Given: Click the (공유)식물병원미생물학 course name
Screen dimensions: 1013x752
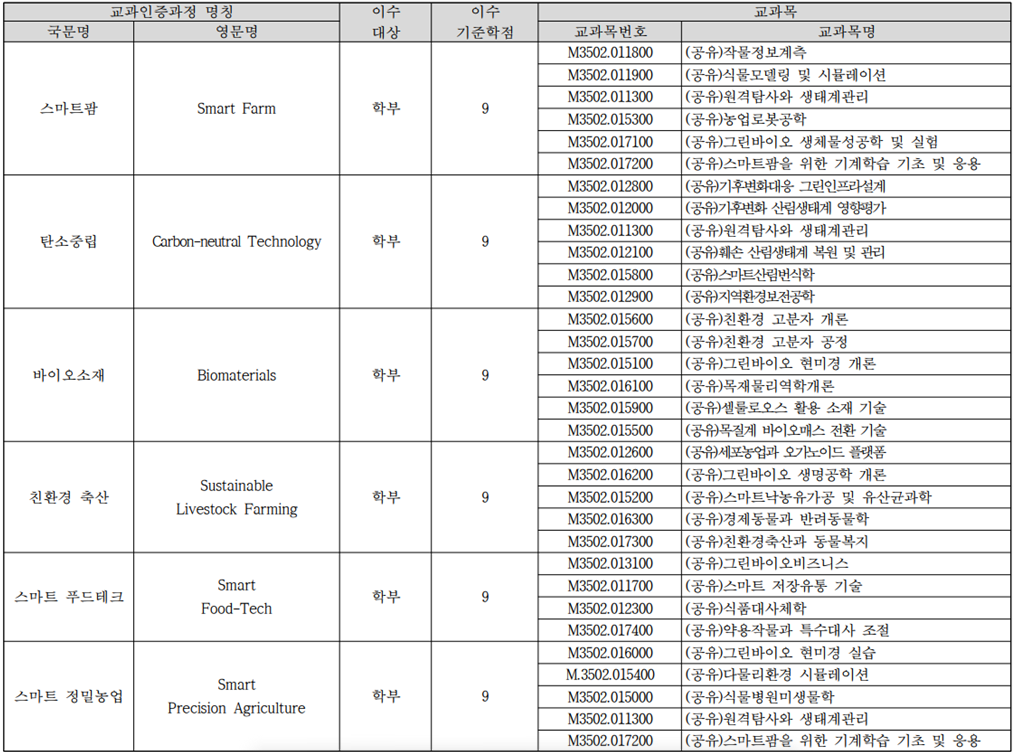Looking at the screenshot, I should [x=759, y=697].
